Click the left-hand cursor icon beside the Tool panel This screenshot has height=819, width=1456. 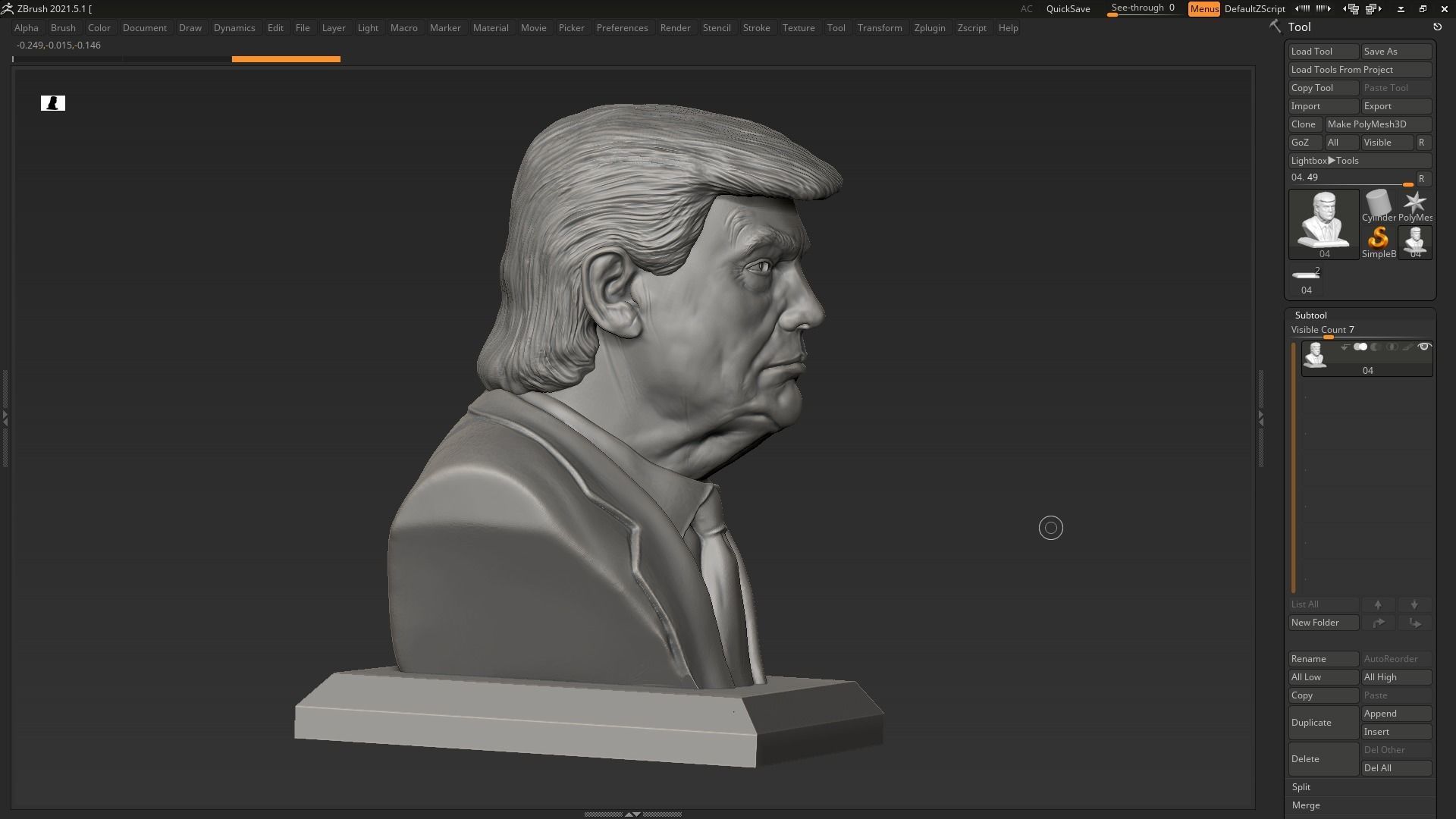(1273, 27)
